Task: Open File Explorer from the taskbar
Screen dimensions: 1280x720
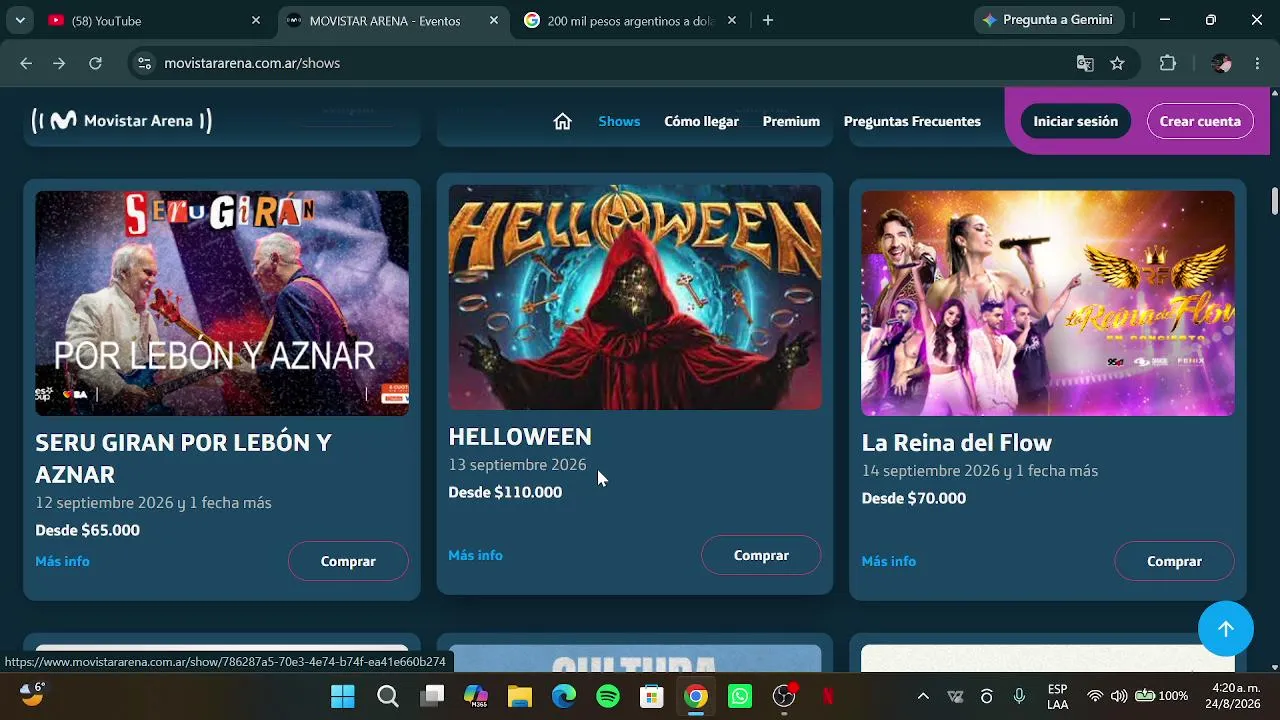Action: tap(520, 696)
